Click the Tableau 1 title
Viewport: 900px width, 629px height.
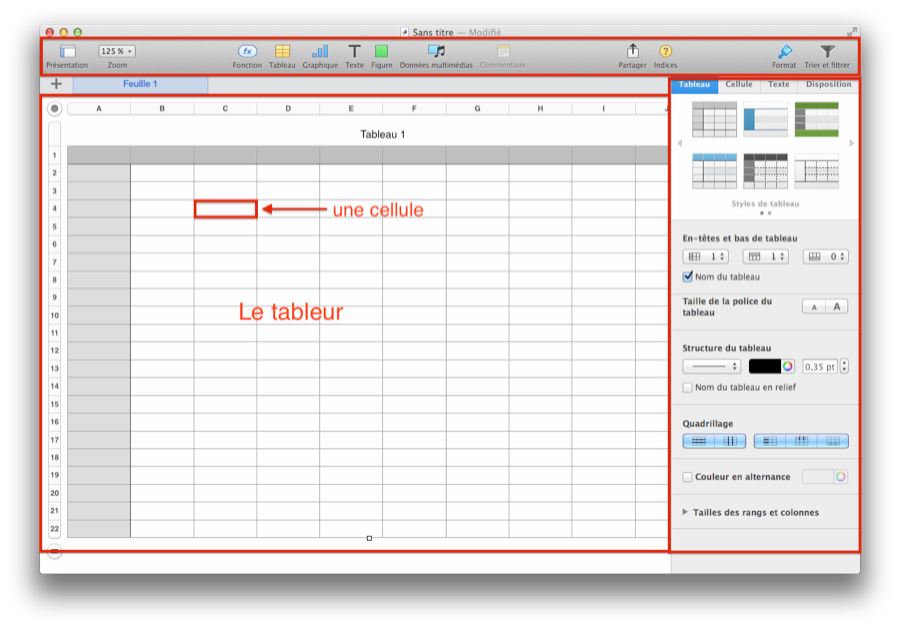[x=382, y=134]
